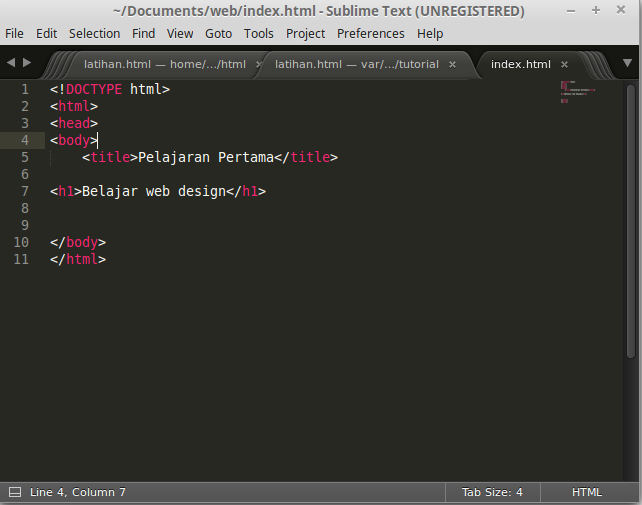642x505 pixels.
Task: Go to next tab with right arrow
Action: [x=27, y=63]
